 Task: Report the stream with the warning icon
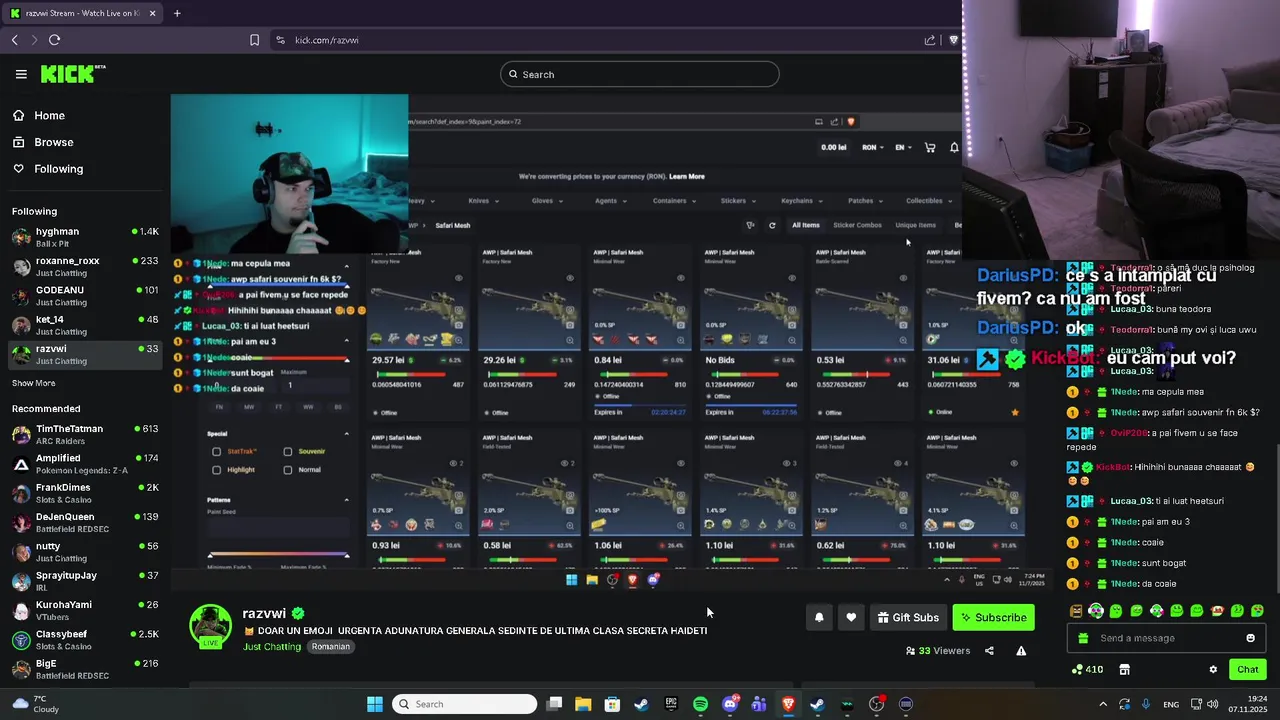(x=1021, y=651)
